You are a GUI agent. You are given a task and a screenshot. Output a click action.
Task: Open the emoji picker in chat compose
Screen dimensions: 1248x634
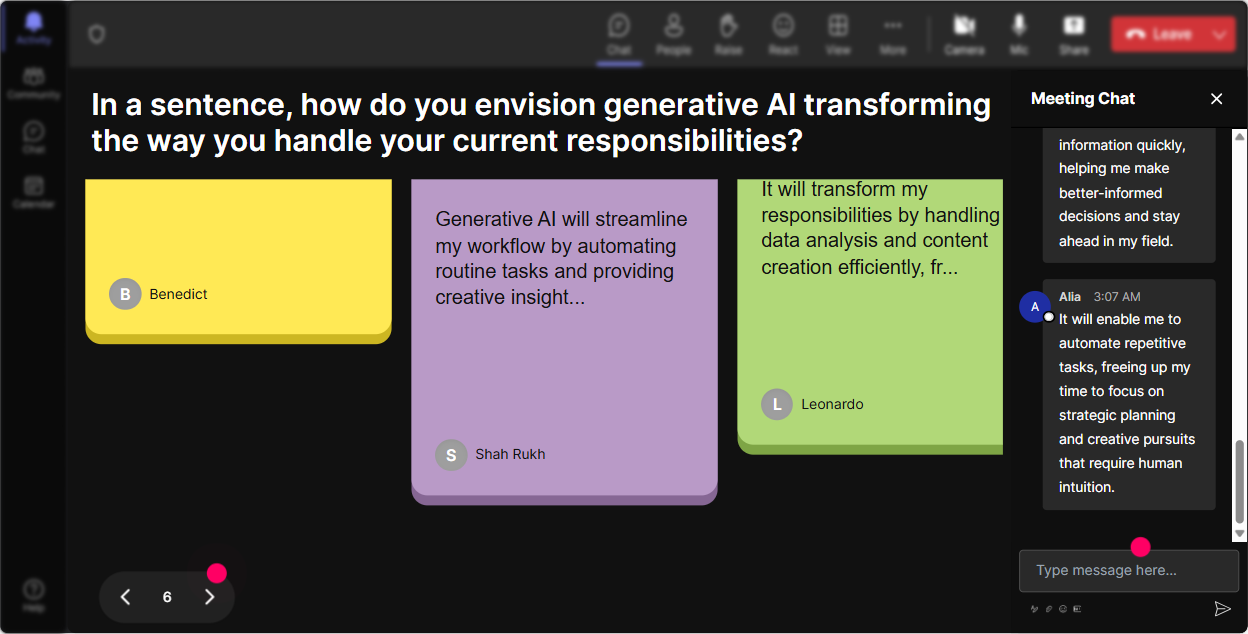pos(1063,608)
